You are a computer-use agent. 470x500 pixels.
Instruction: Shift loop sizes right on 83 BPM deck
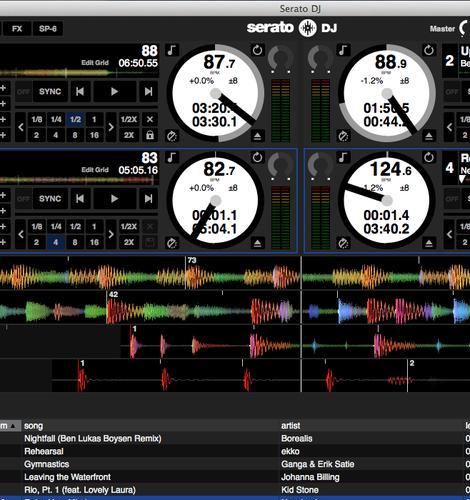click(x=111, y=234)
